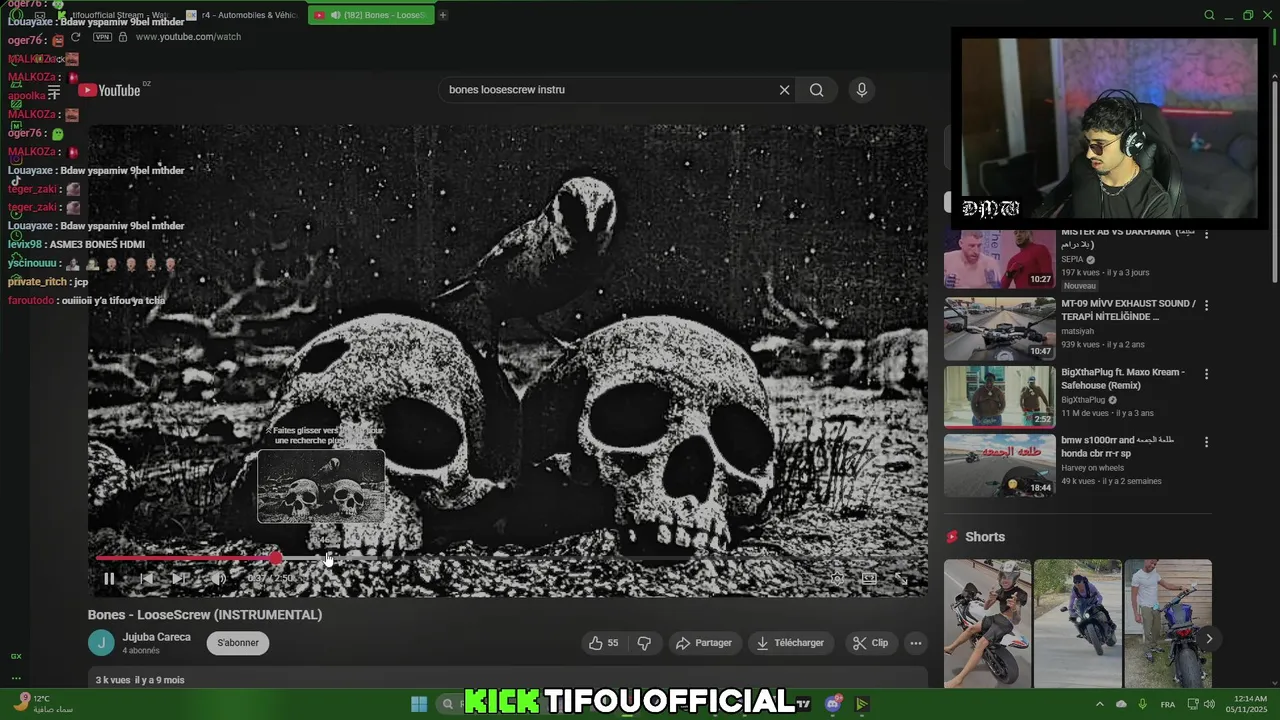Open the OneDrive cloud tray icon

tap(1121, 704)
